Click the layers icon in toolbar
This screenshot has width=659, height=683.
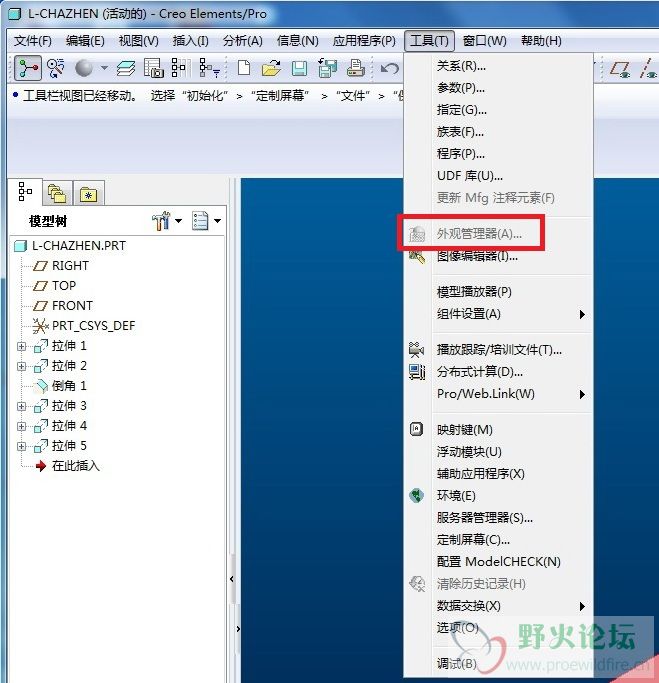pos(126,68)
